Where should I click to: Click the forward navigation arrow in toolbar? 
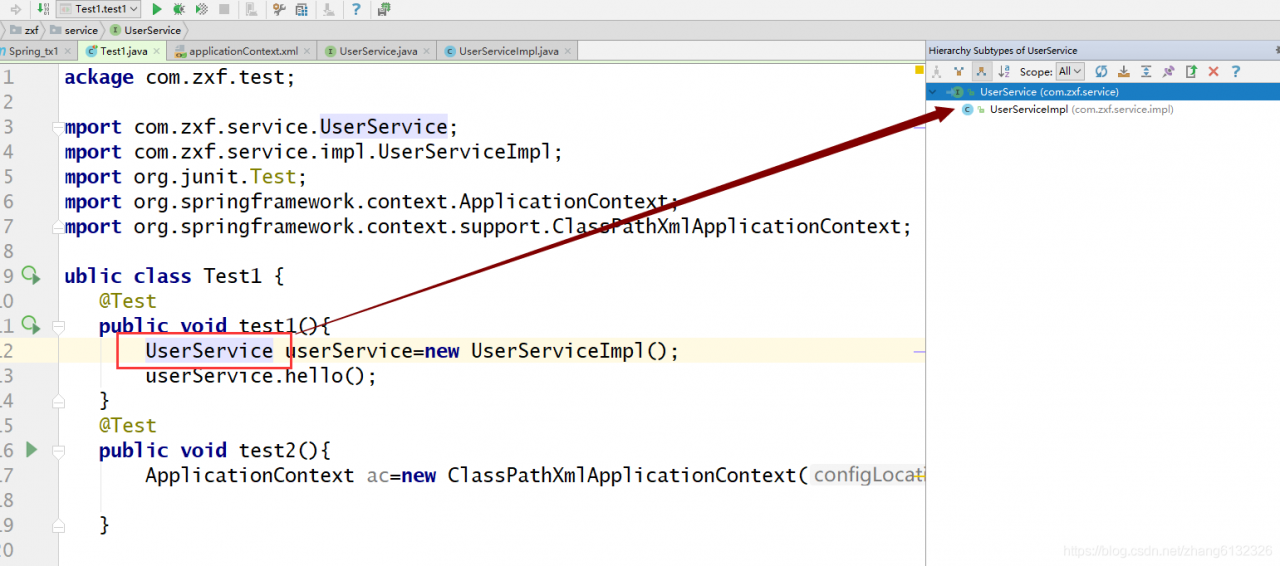point(15,9)
